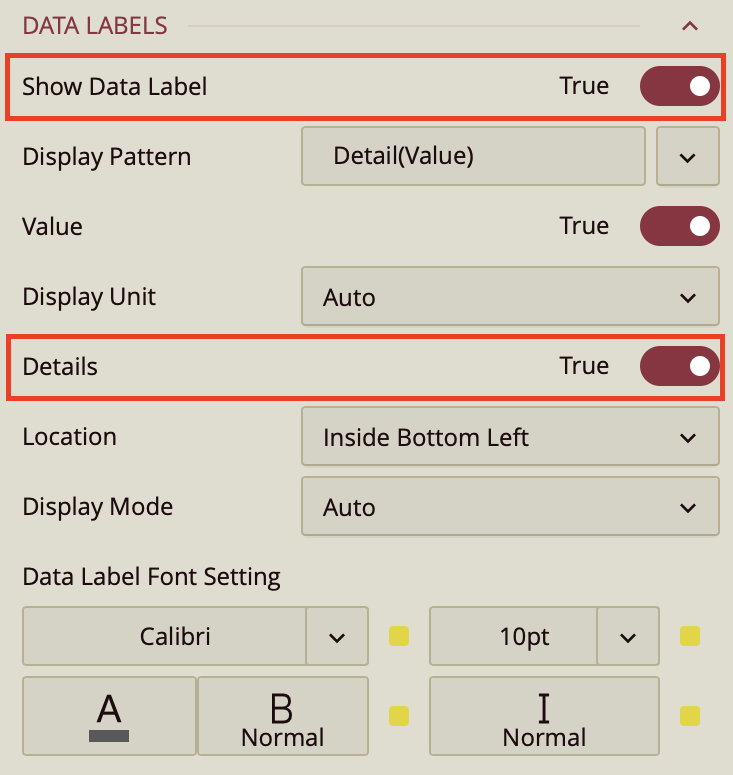Collapse the Data Labels section chevron
733x775 pixels.
689,26
